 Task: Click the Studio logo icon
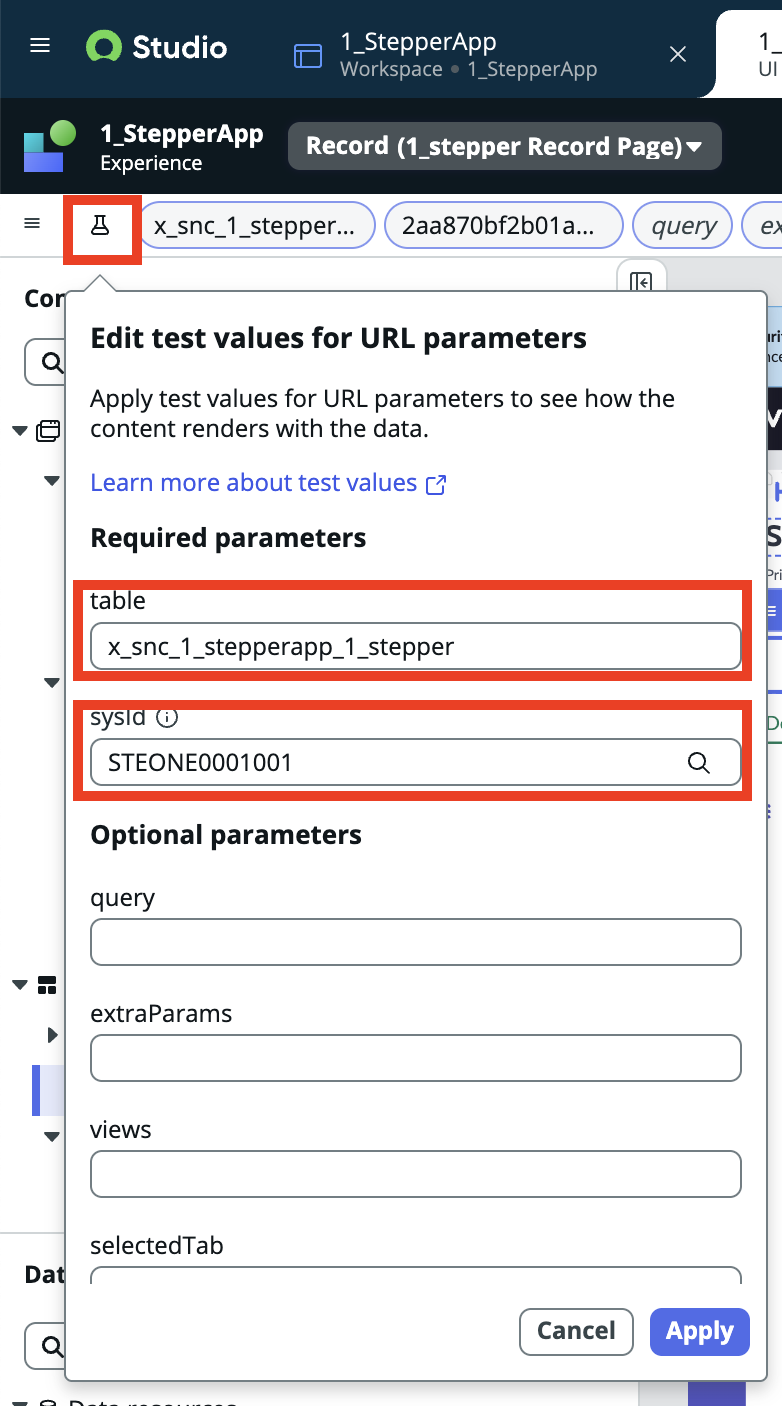pos(103,47)
